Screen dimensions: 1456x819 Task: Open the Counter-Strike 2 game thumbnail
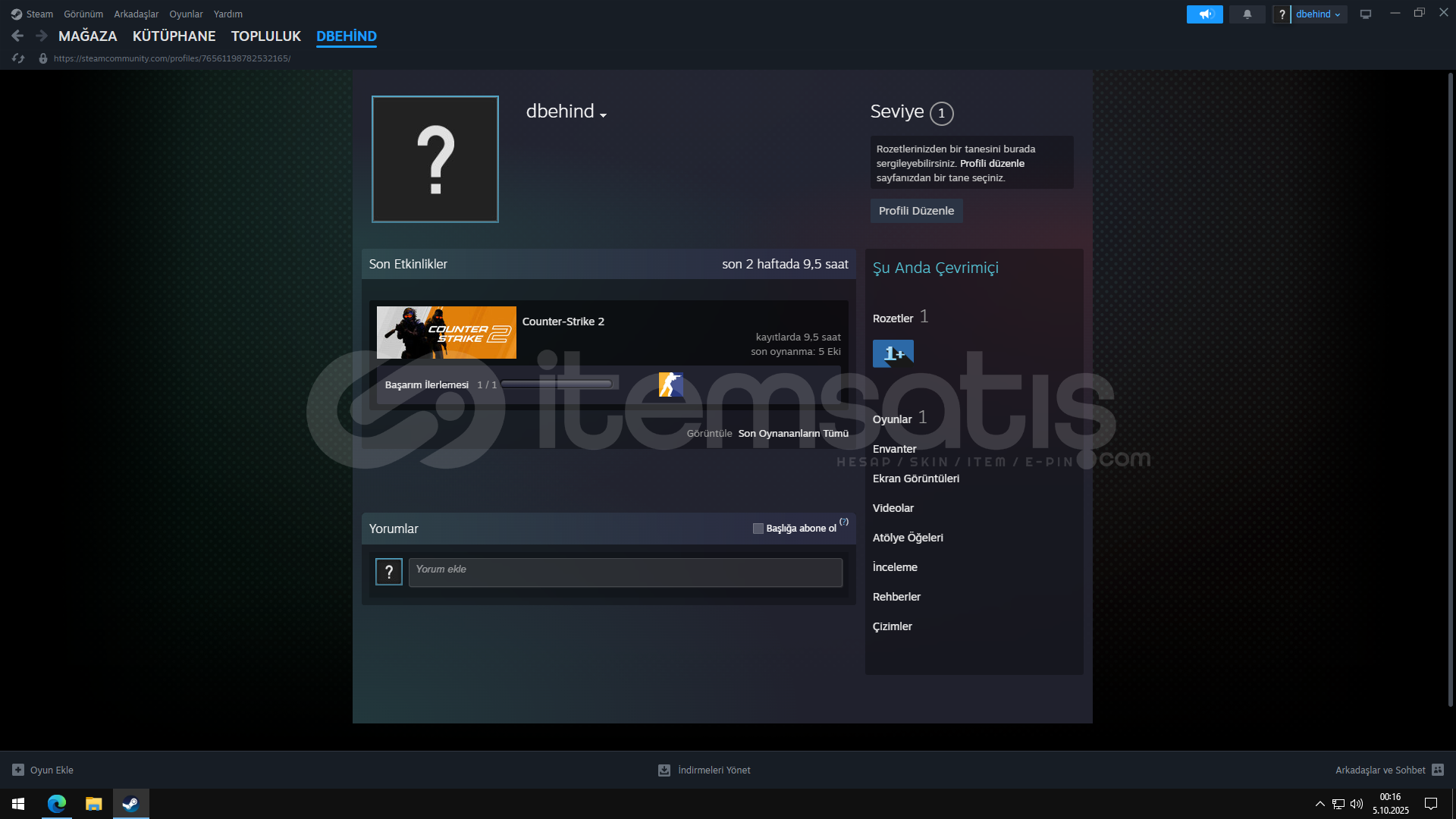[x=446, y=332]
